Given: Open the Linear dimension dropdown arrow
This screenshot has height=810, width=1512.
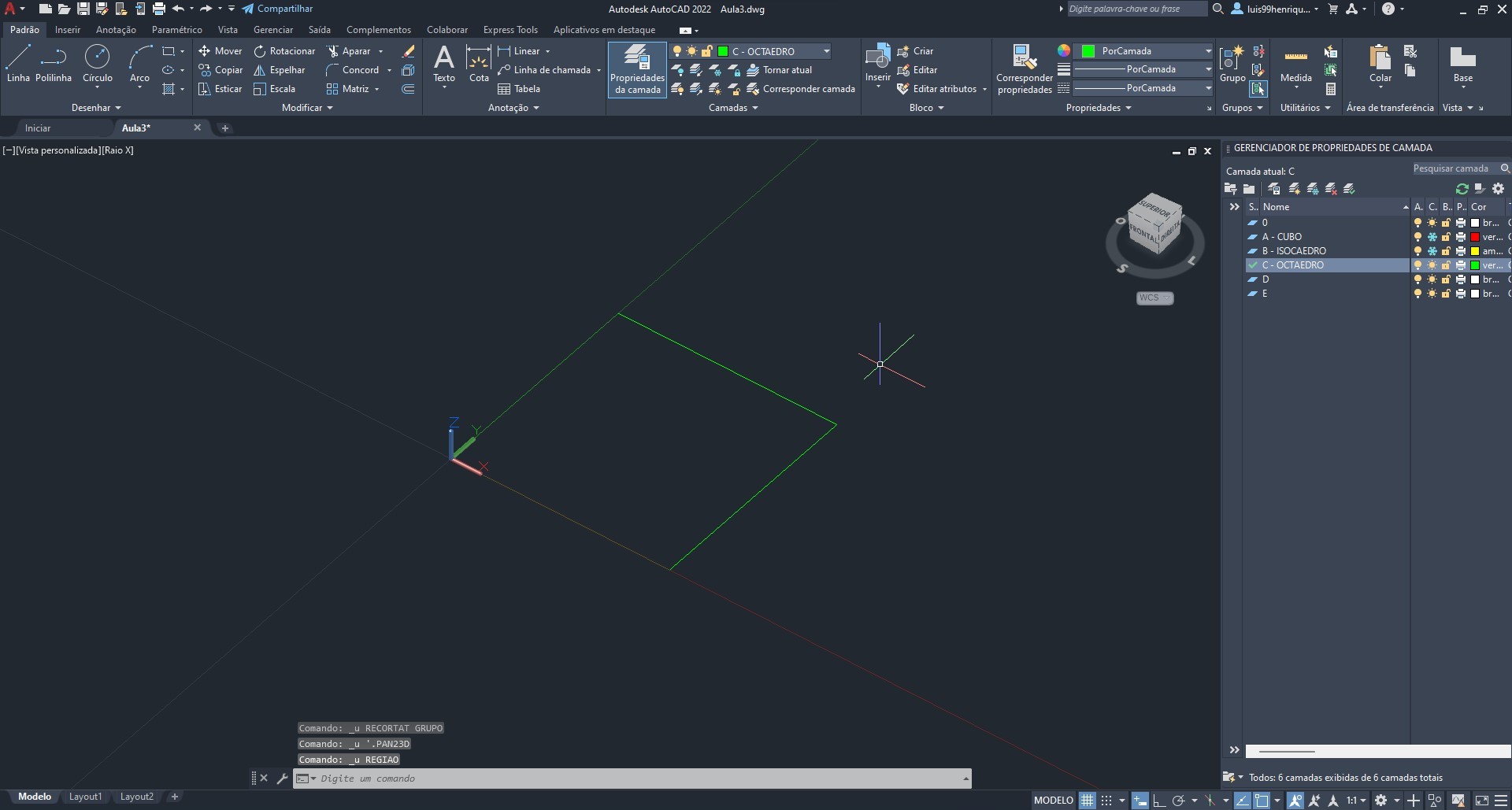Looking at the screenshot, I should pyautogui.click(x=547, y=51).
